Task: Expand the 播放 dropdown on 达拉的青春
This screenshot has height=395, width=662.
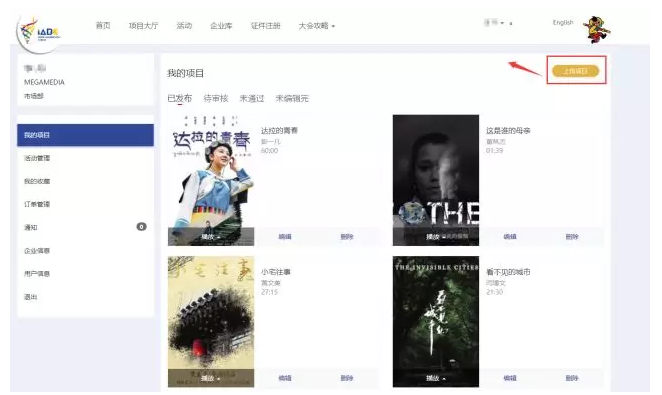Action: pos(210,237)
